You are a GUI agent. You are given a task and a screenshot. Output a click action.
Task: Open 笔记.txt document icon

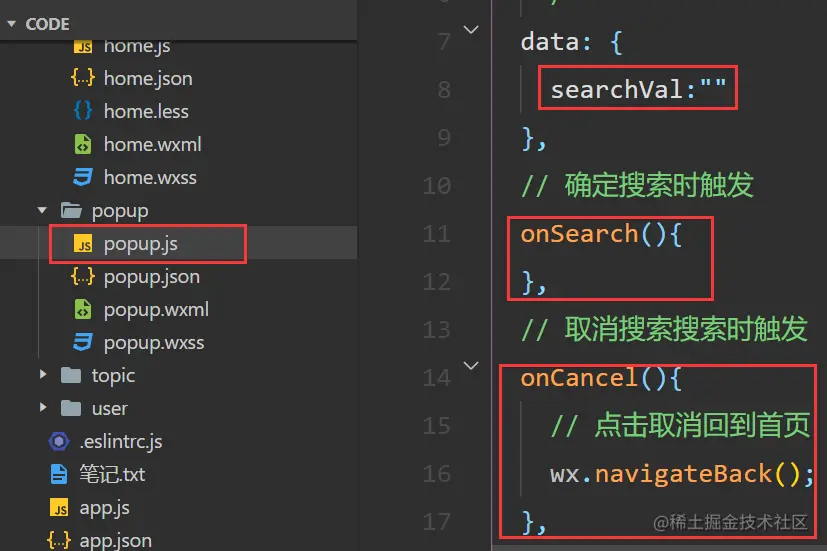59,474
